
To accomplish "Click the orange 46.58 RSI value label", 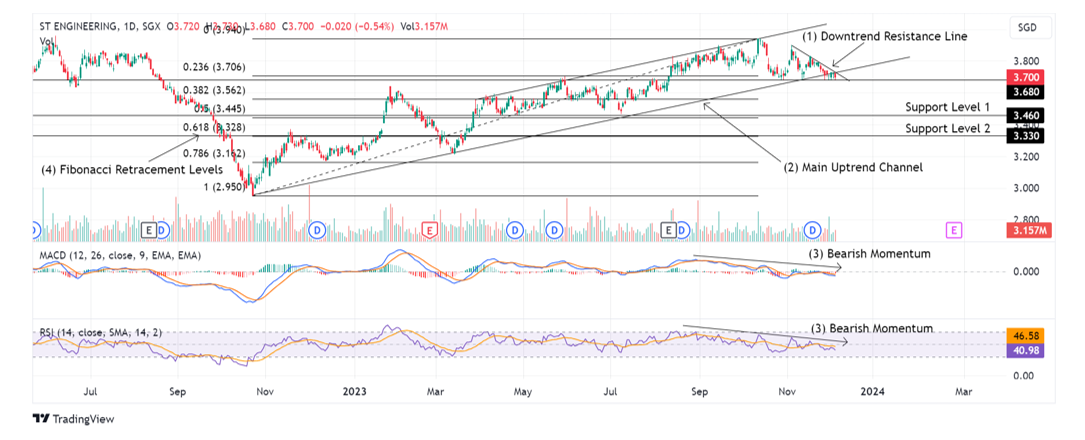I will click(x=1026, y=337).
